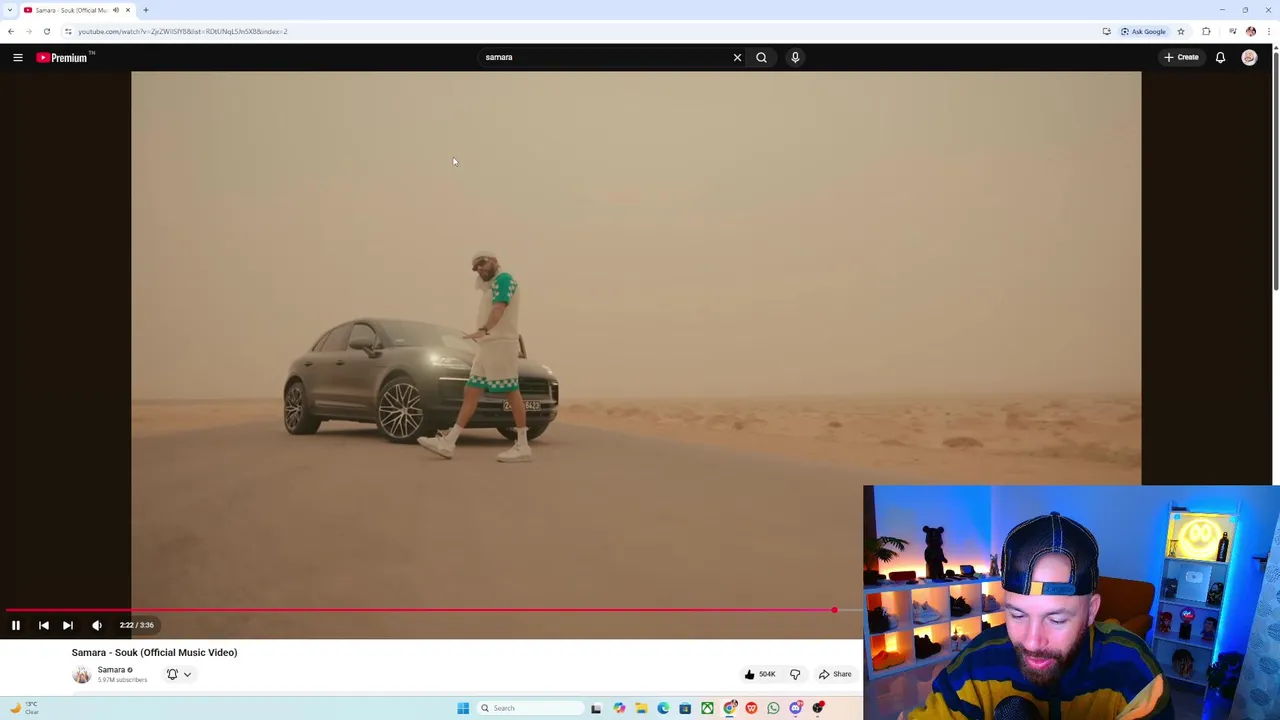This screenshot has height=720, width=1280.
Task: Open the YouTube account avatar menu
Action: (x=1249, y=58)
